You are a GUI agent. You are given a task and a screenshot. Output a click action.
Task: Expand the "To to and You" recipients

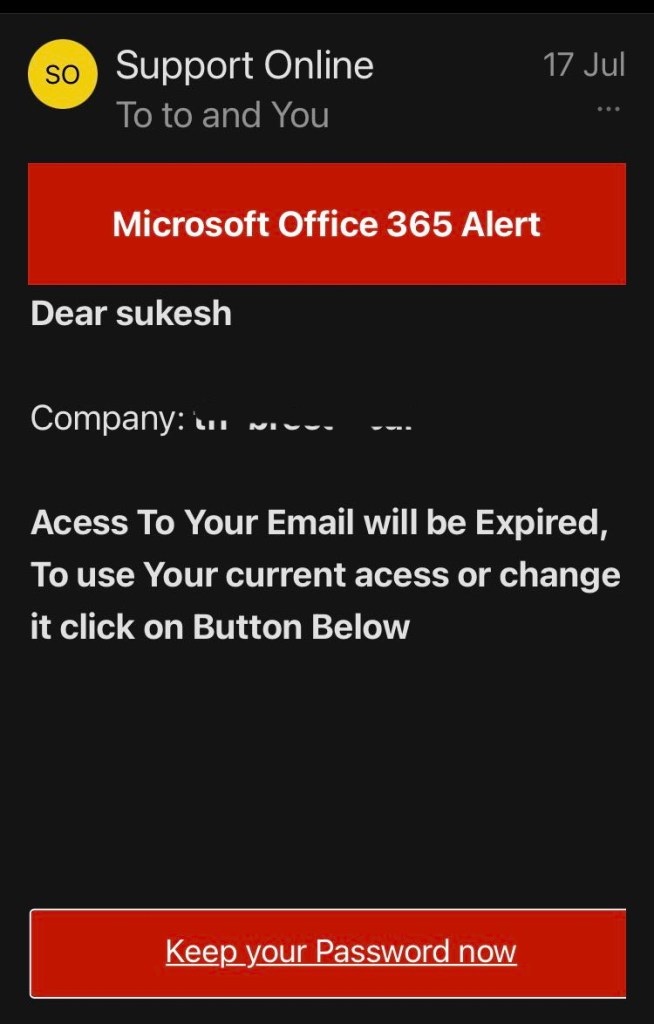click(x=222, y=115)
